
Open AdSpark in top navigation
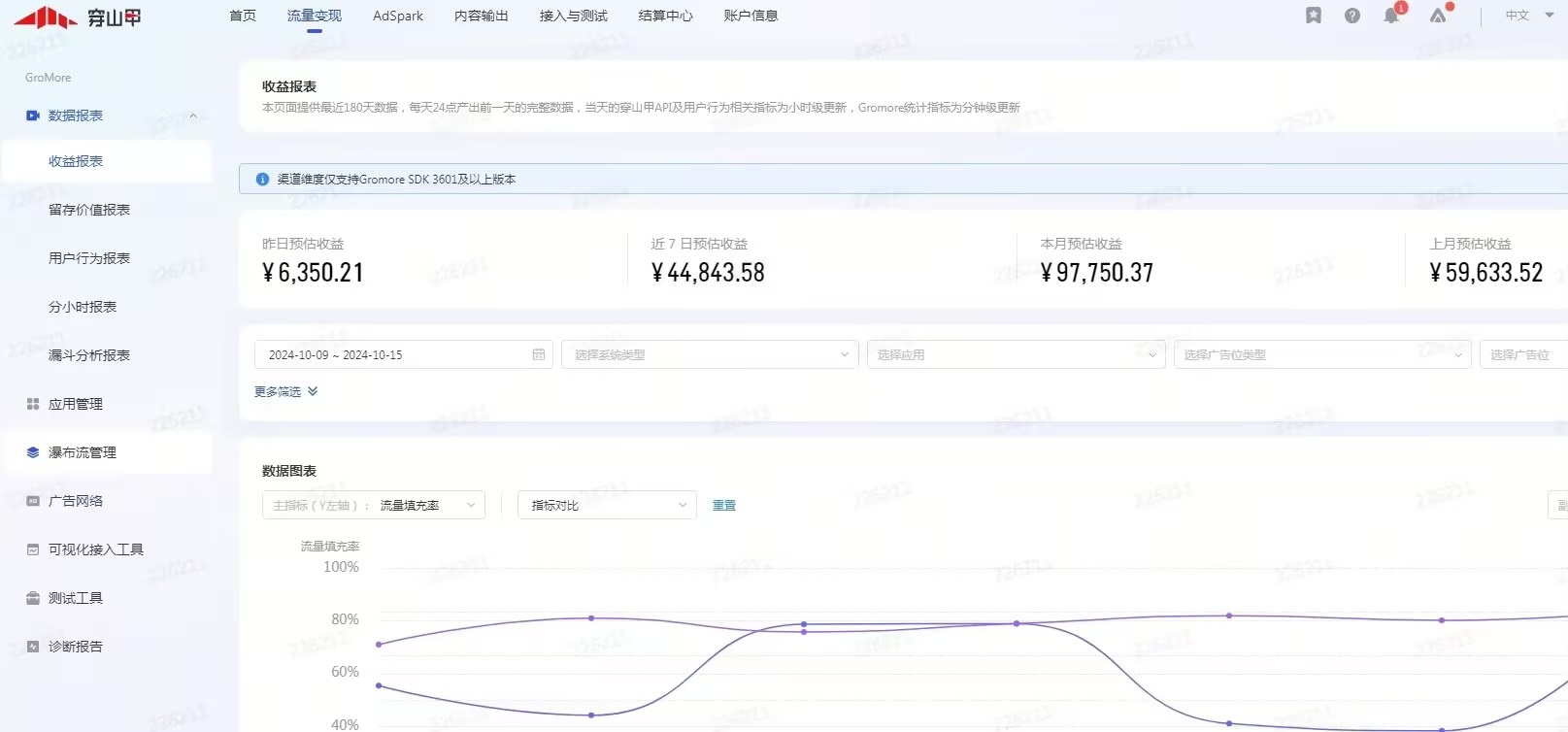398,16
